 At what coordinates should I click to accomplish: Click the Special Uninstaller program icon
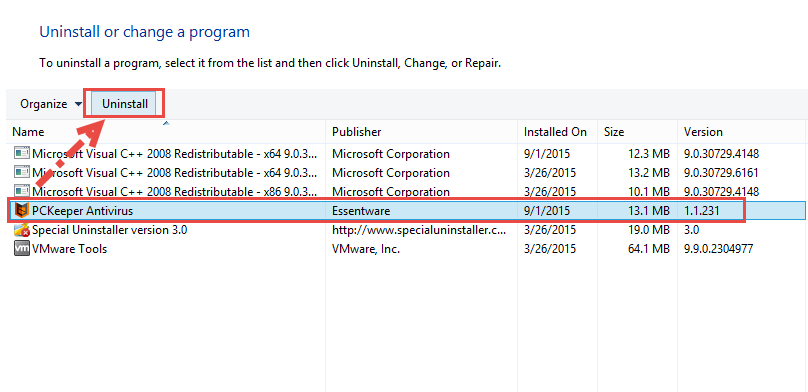click(x=22, y=230)
